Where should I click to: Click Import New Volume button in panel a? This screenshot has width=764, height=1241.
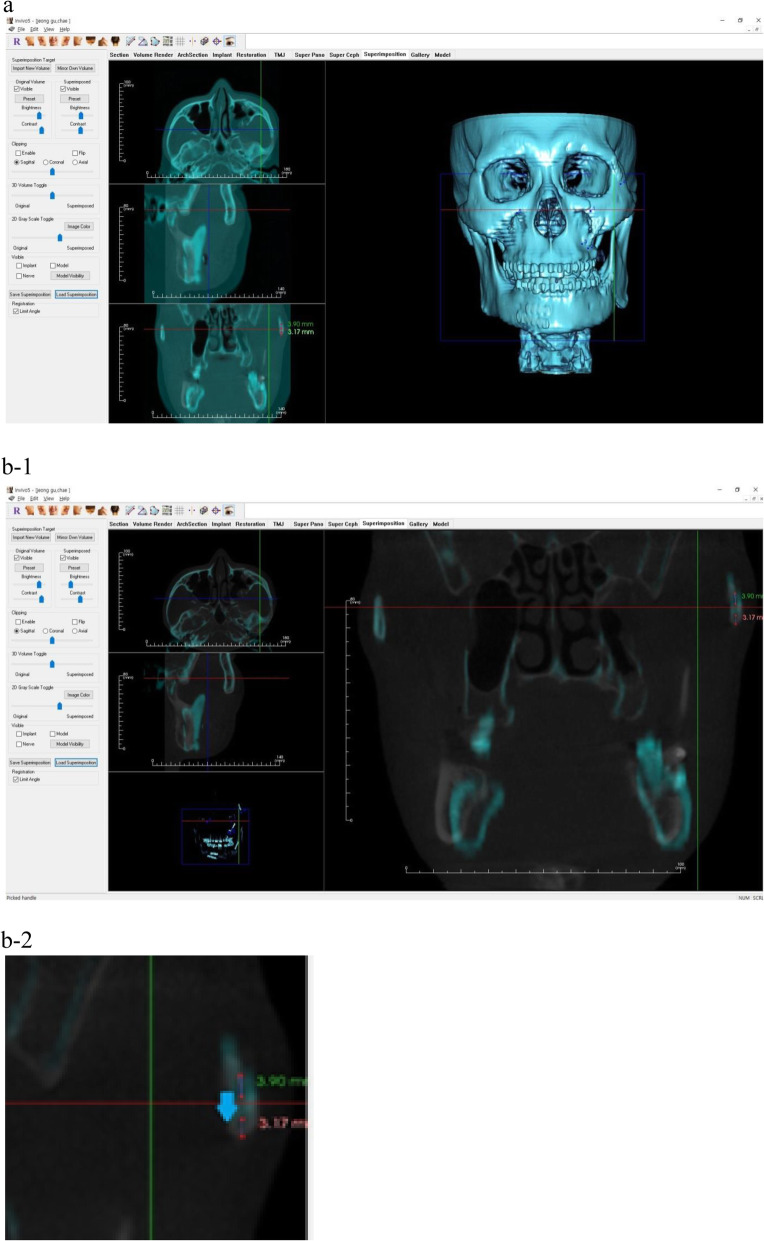31,68
